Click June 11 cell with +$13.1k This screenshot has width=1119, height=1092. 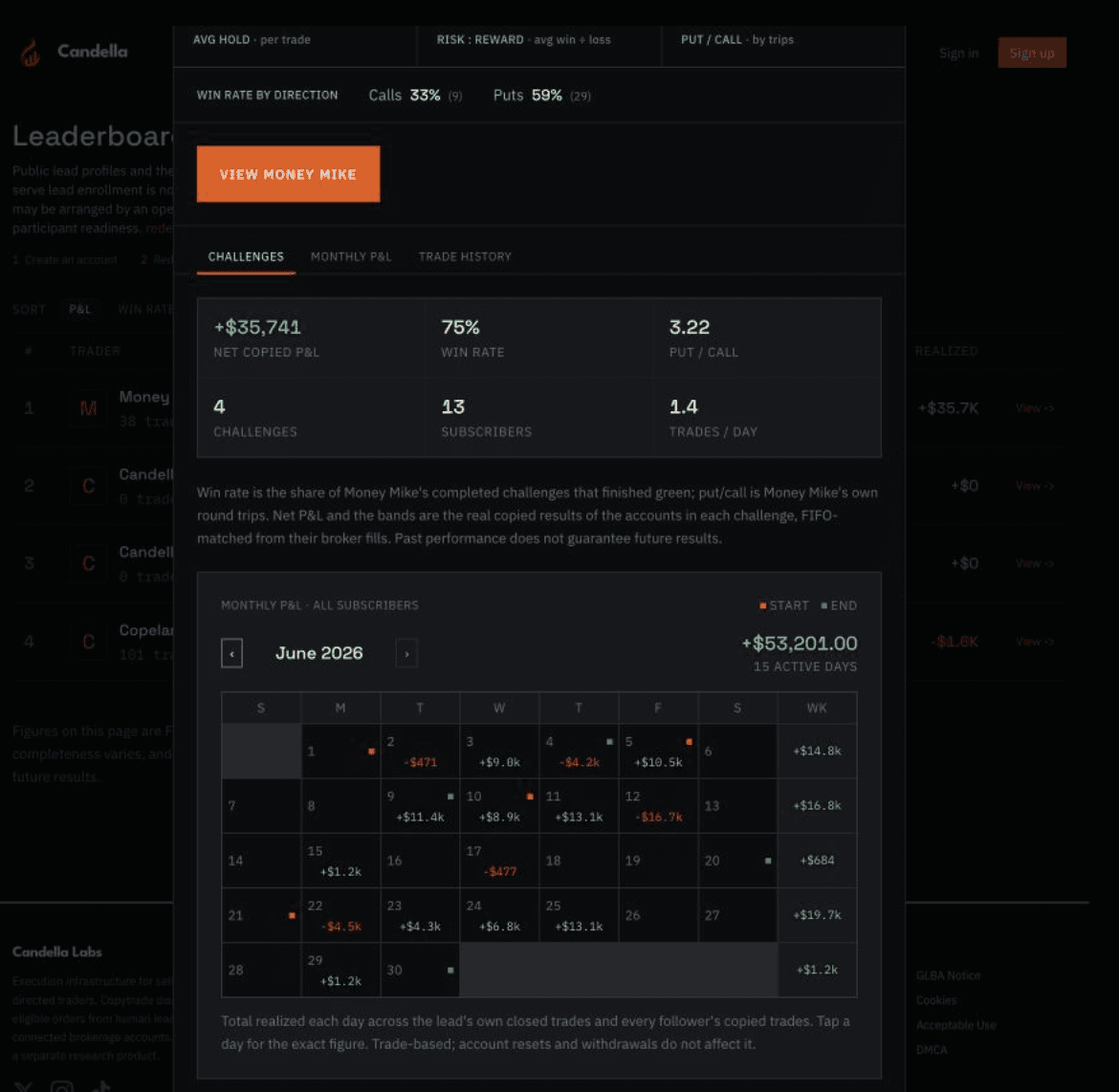[579, 806]
